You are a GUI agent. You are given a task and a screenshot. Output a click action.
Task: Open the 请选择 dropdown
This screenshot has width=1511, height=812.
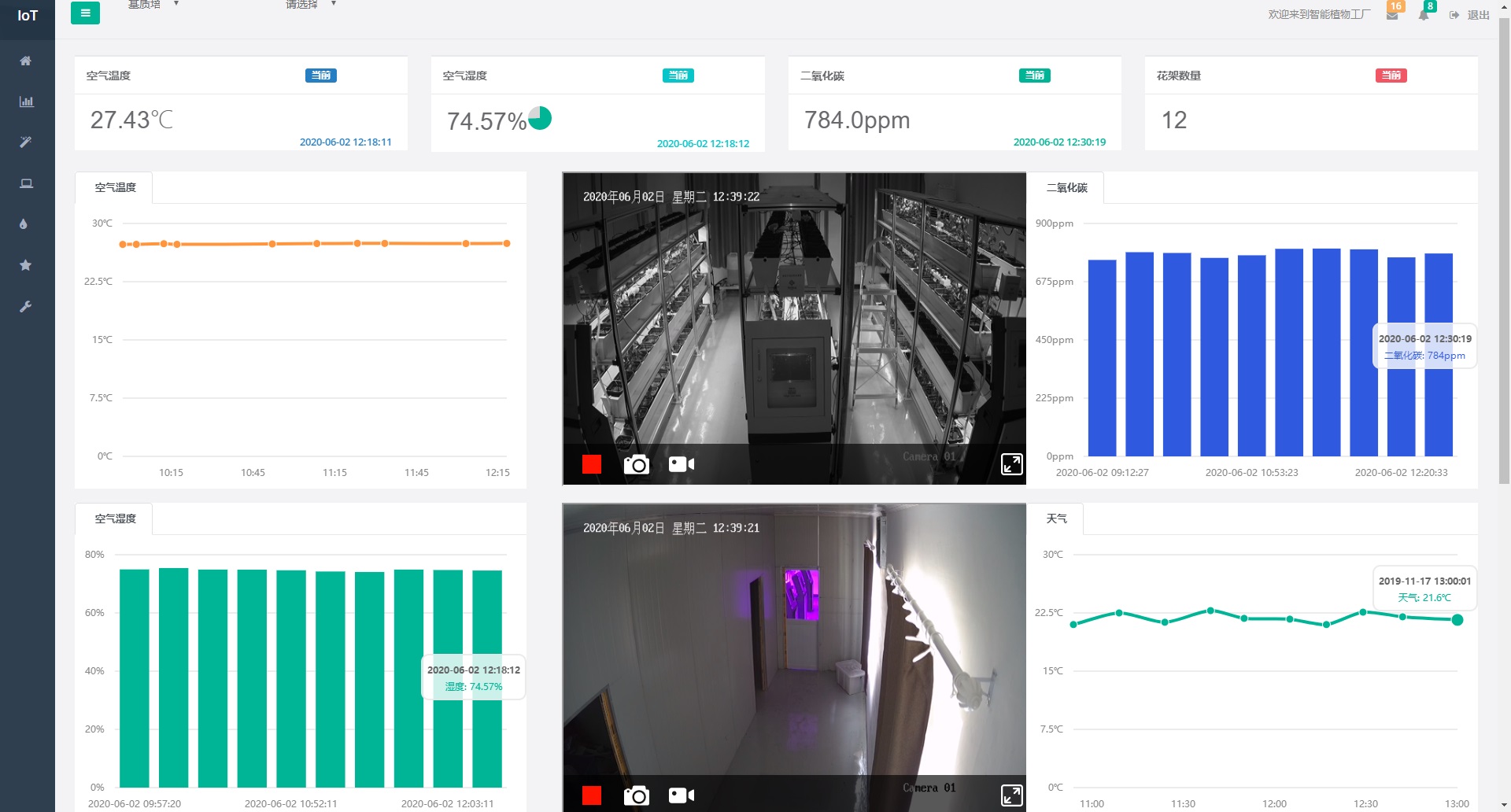[x=311, y=4]
